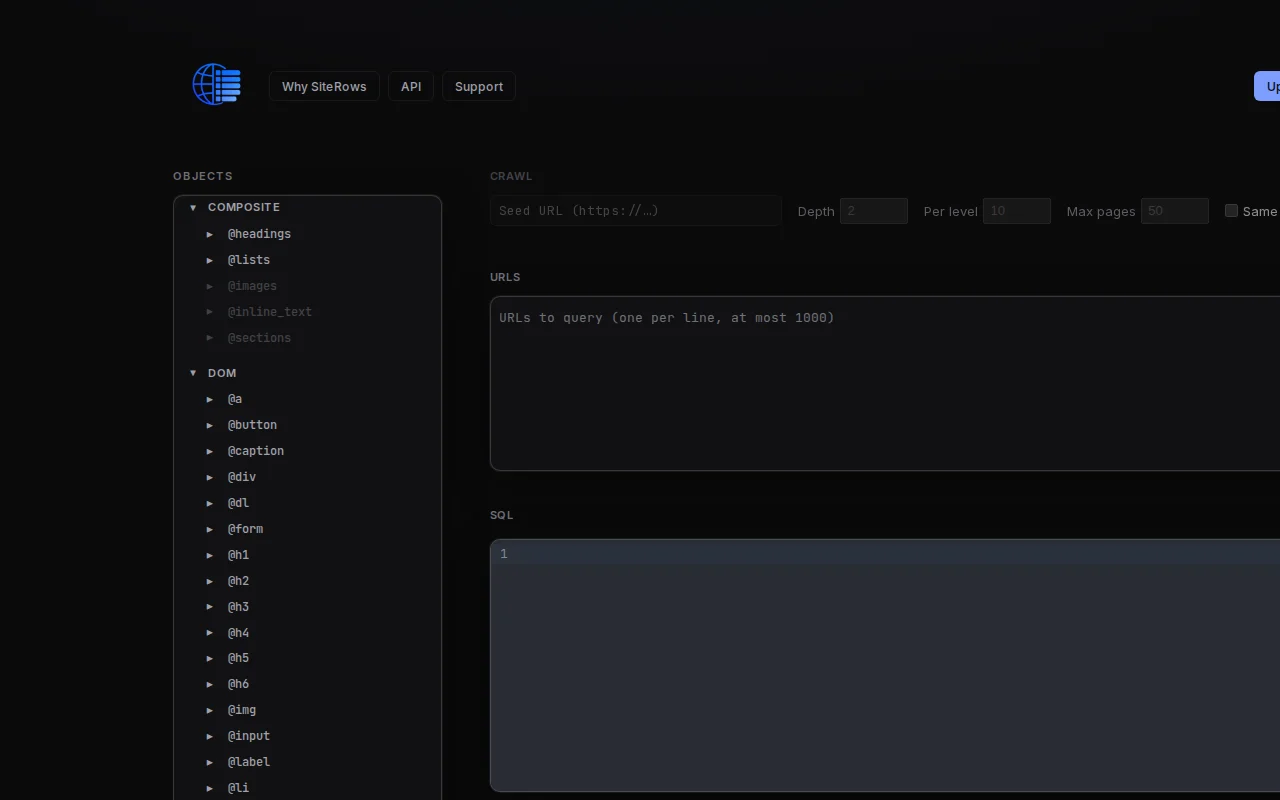Expand the @h3 object

210,607
